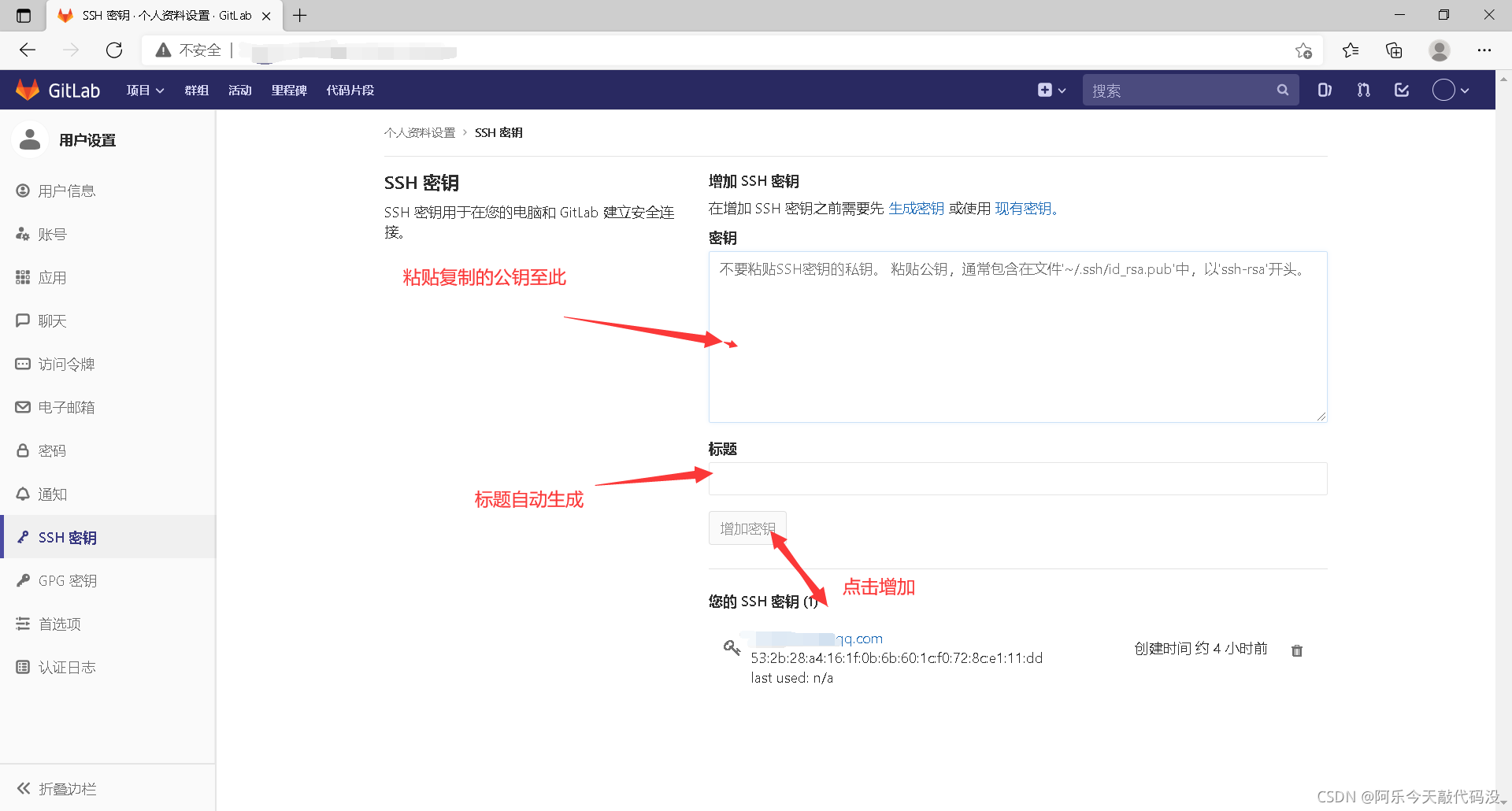The height and width of the screenshot is (811, 1512).
Task: Open browser collections icon
Action: tap(1394, 50)
